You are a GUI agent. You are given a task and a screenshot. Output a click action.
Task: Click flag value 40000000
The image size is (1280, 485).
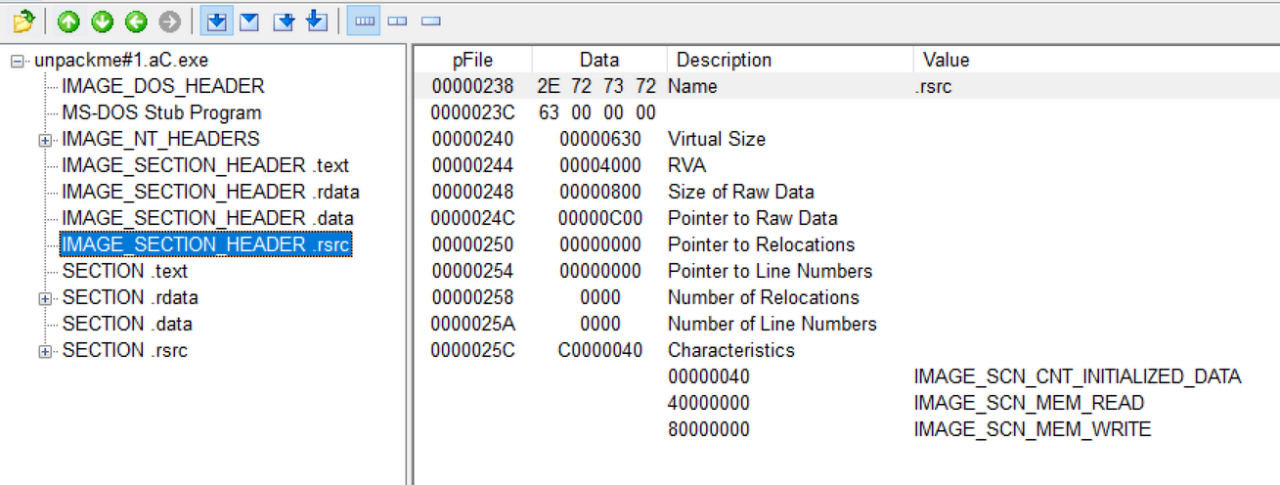708,403
